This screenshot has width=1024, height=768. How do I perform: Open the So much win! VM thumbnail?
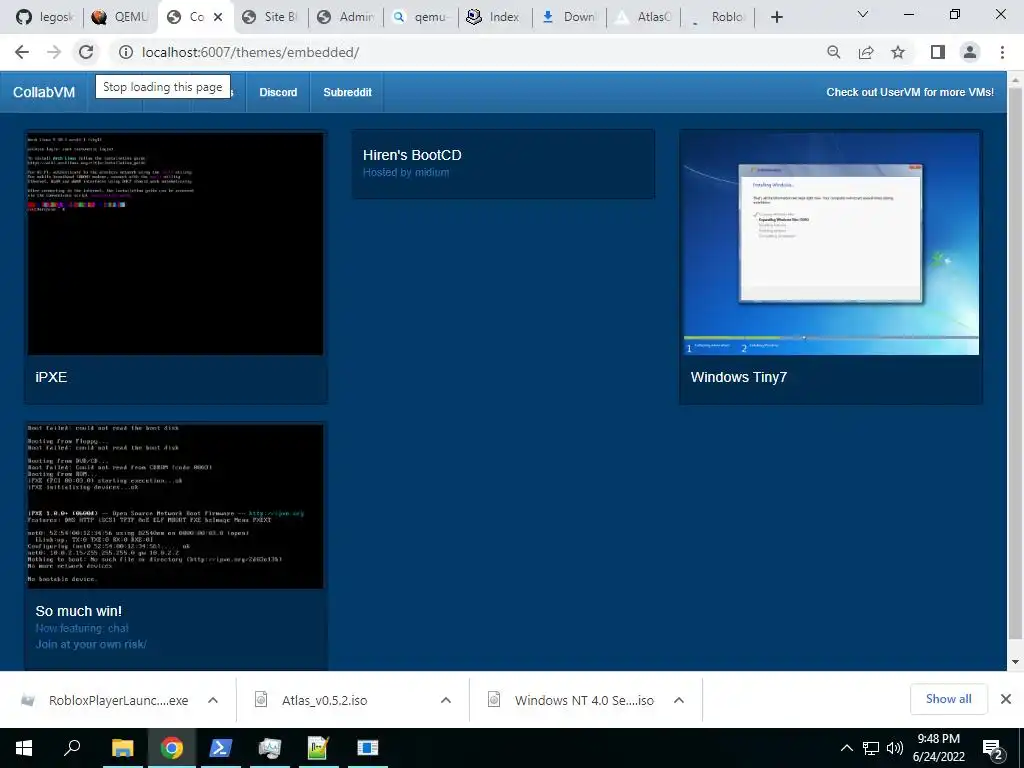(x=175, y=506)
